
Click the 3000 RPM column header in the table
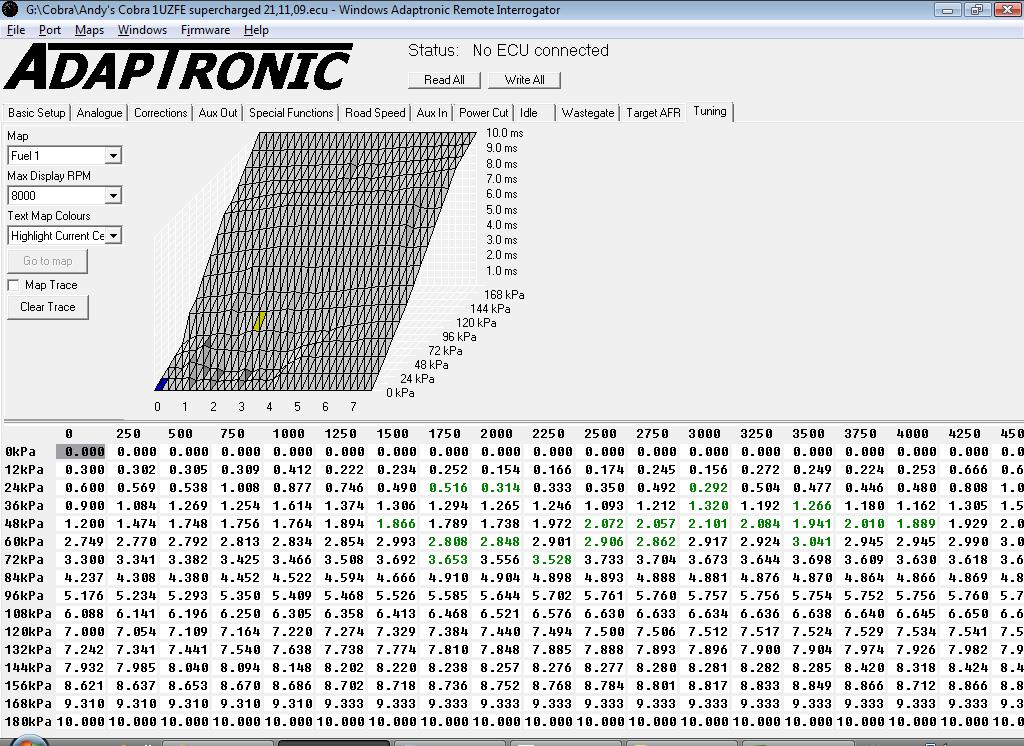click(x=705, y=434)
